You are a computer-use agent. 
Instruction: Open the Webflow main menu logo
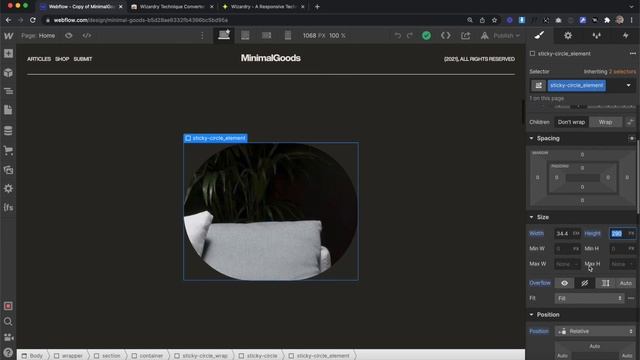point(8,36)
